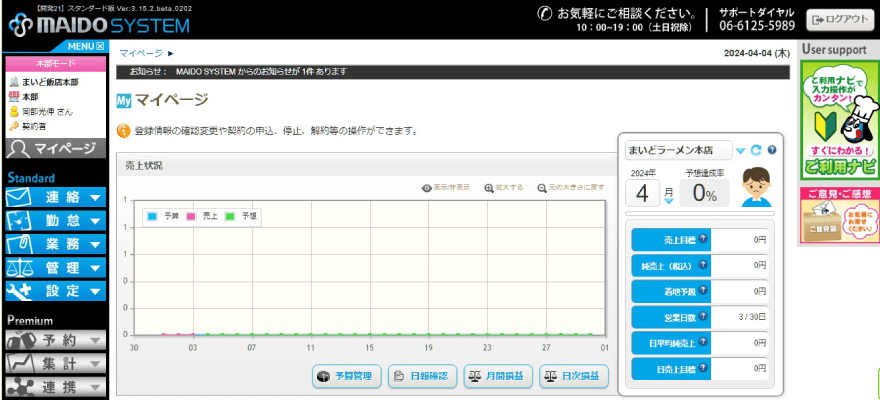Open the ご利用ナビ banner
The height and width of the screenshot is (400, 880).
840,119
